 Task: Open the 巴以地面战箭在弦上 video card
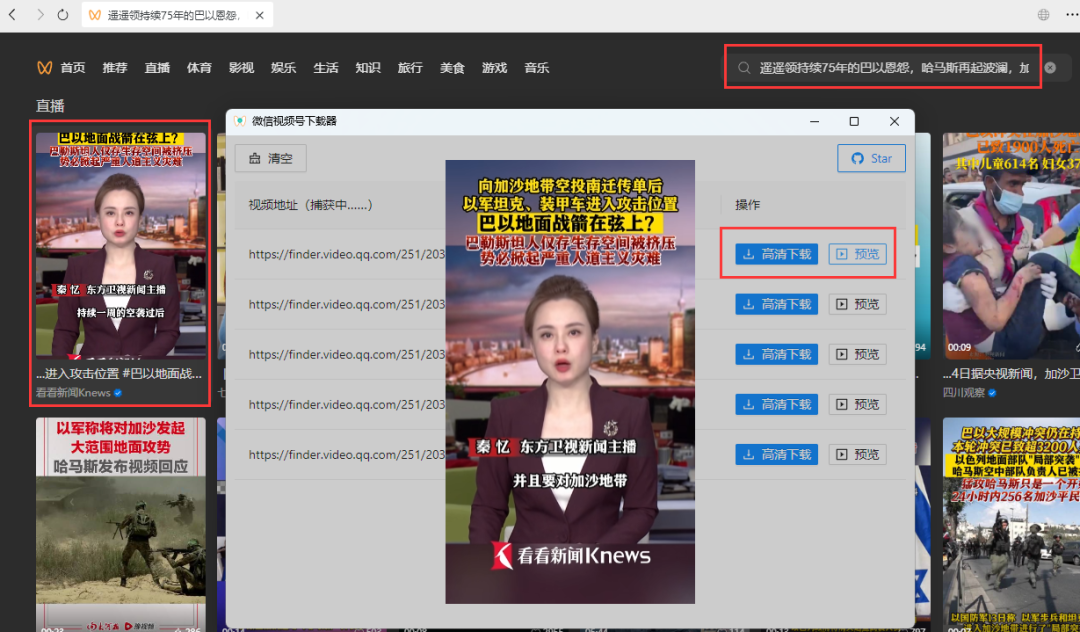pos(121,245)
